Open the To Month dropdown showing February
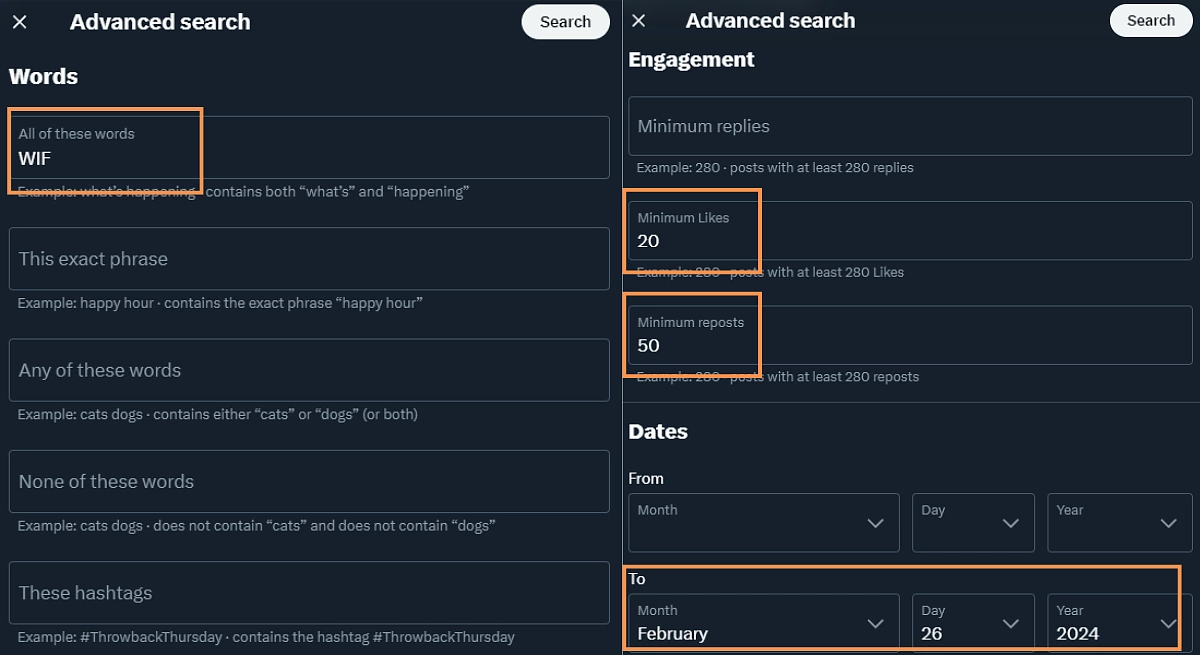Viewport: 1200px width, 655px height. 764,623
